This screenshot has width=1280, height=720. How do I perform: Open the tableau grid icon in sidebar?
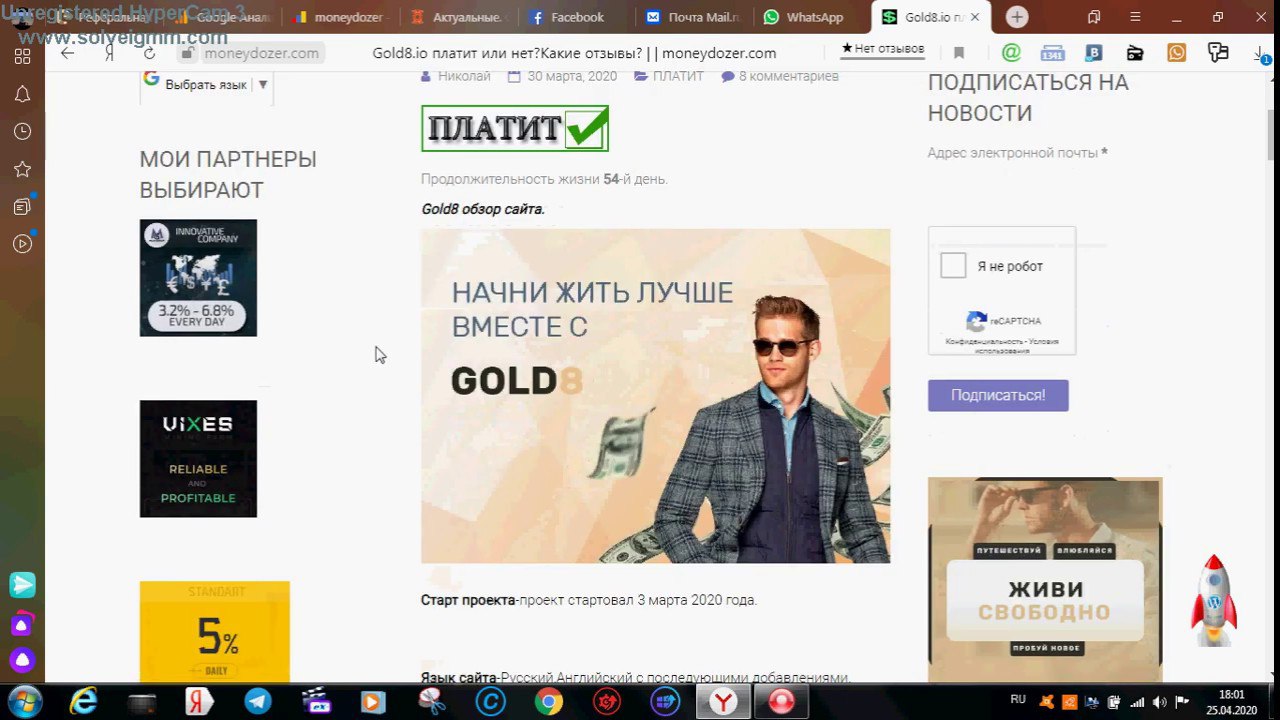22,57
